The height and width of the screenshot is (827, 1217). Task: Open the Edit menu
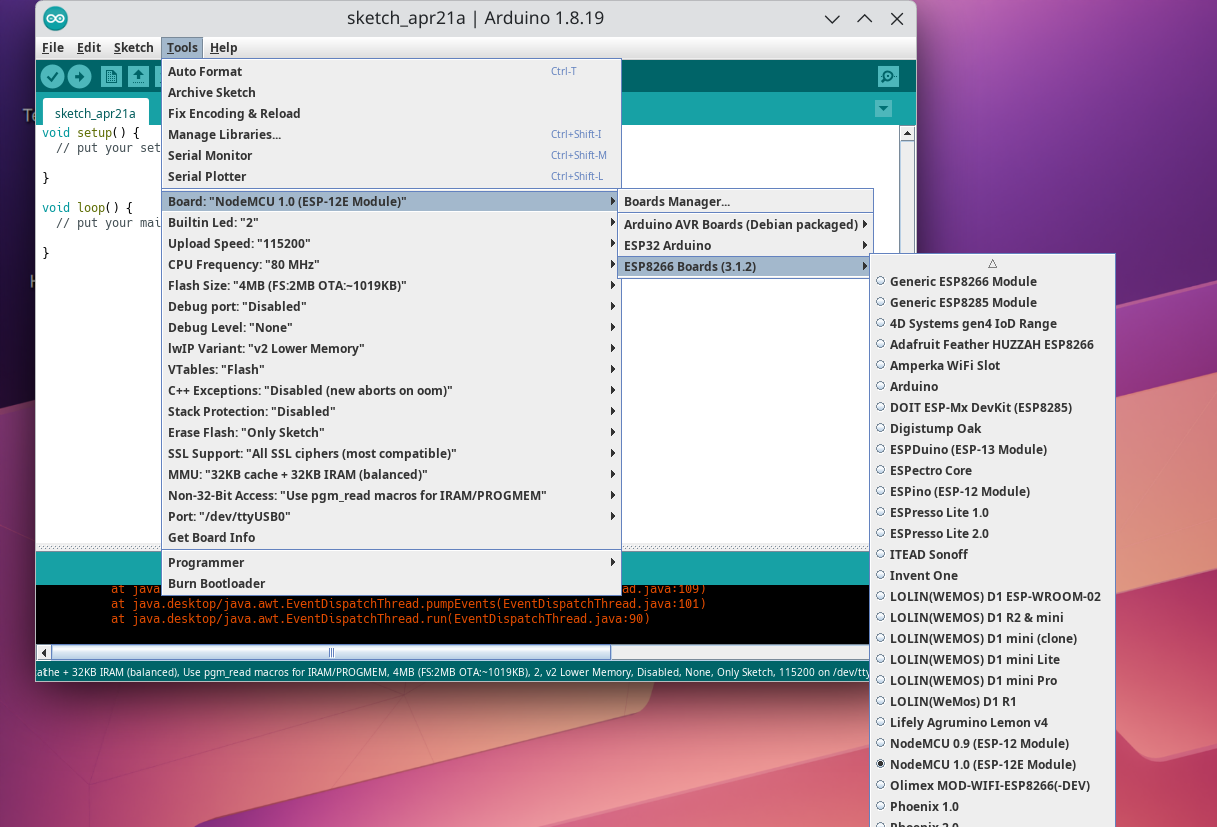(x=89, y=47)
